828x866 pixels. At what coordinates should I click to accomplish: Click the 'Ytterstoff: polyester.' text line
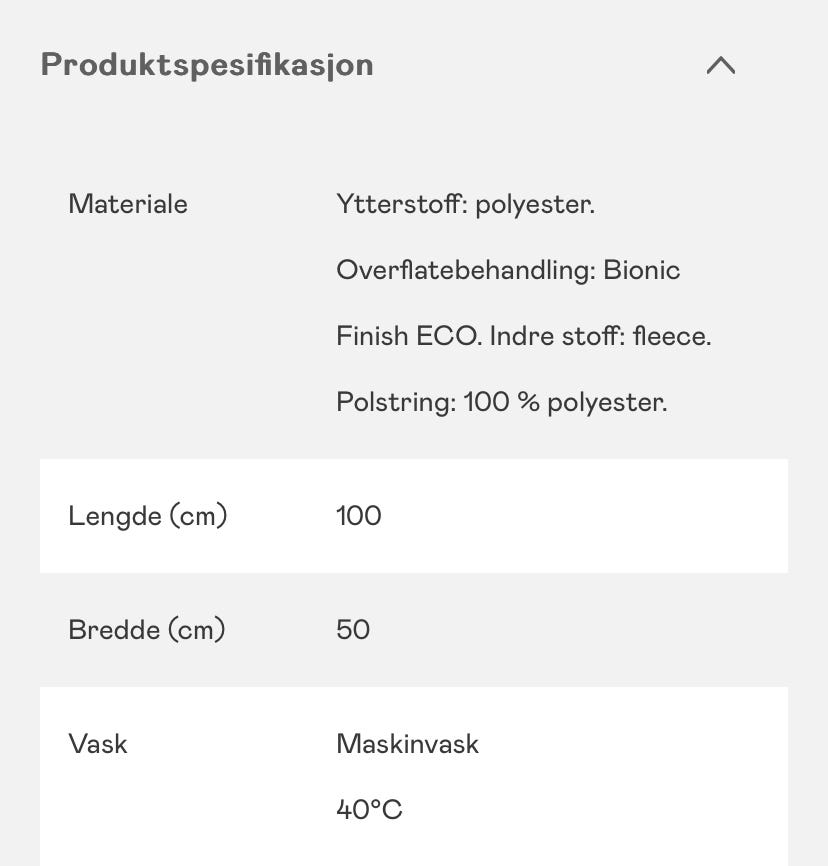tap(466, 205)
